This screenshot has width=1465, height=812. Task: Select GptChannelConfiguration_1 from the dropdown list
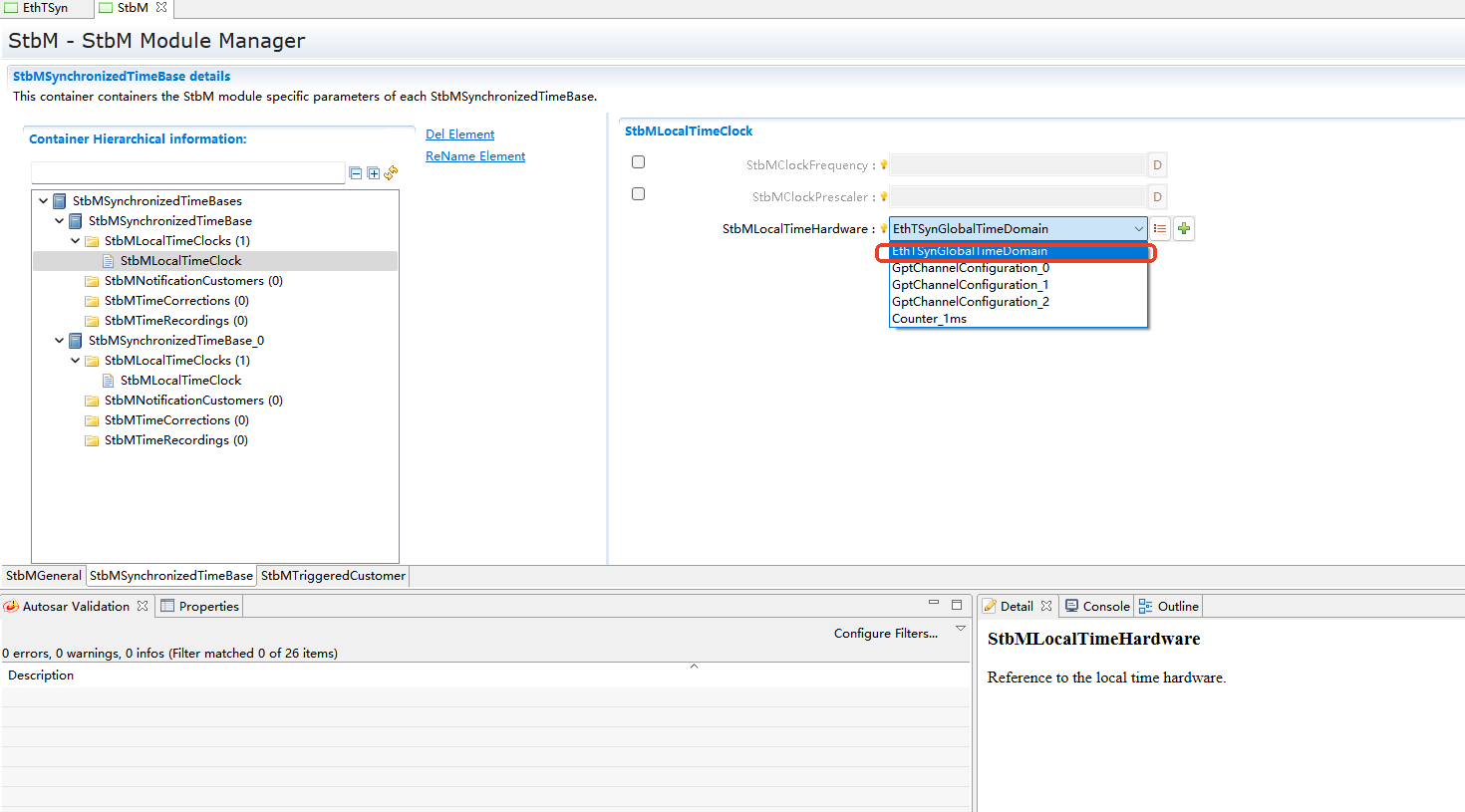point(970,285)
